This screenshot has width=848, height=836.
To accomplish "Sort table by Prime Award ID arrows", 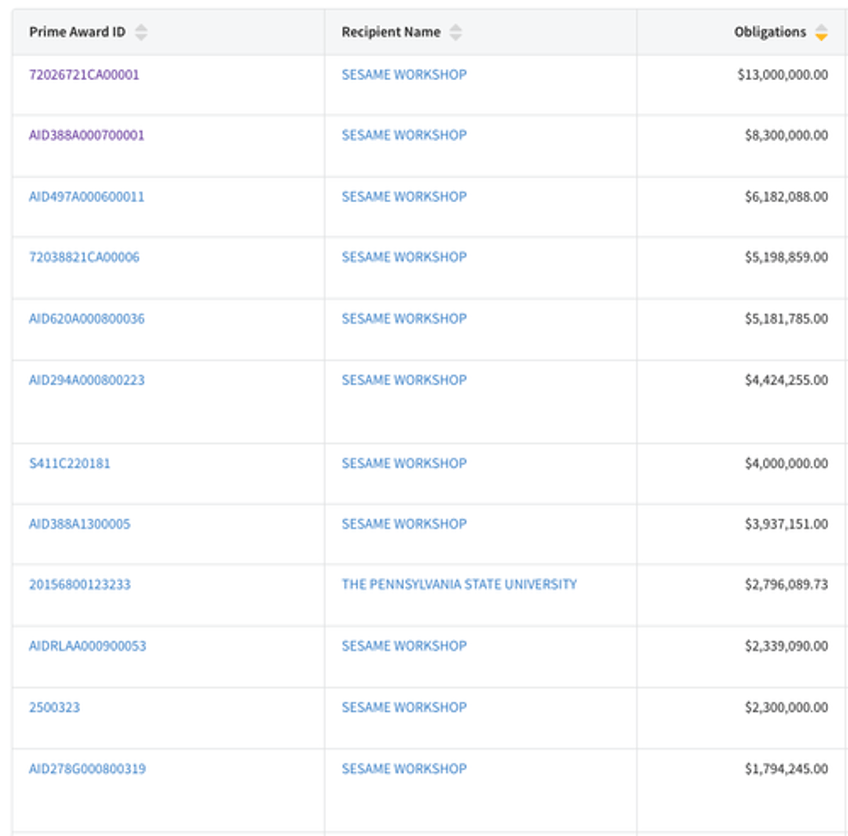I will coord(141,33).
